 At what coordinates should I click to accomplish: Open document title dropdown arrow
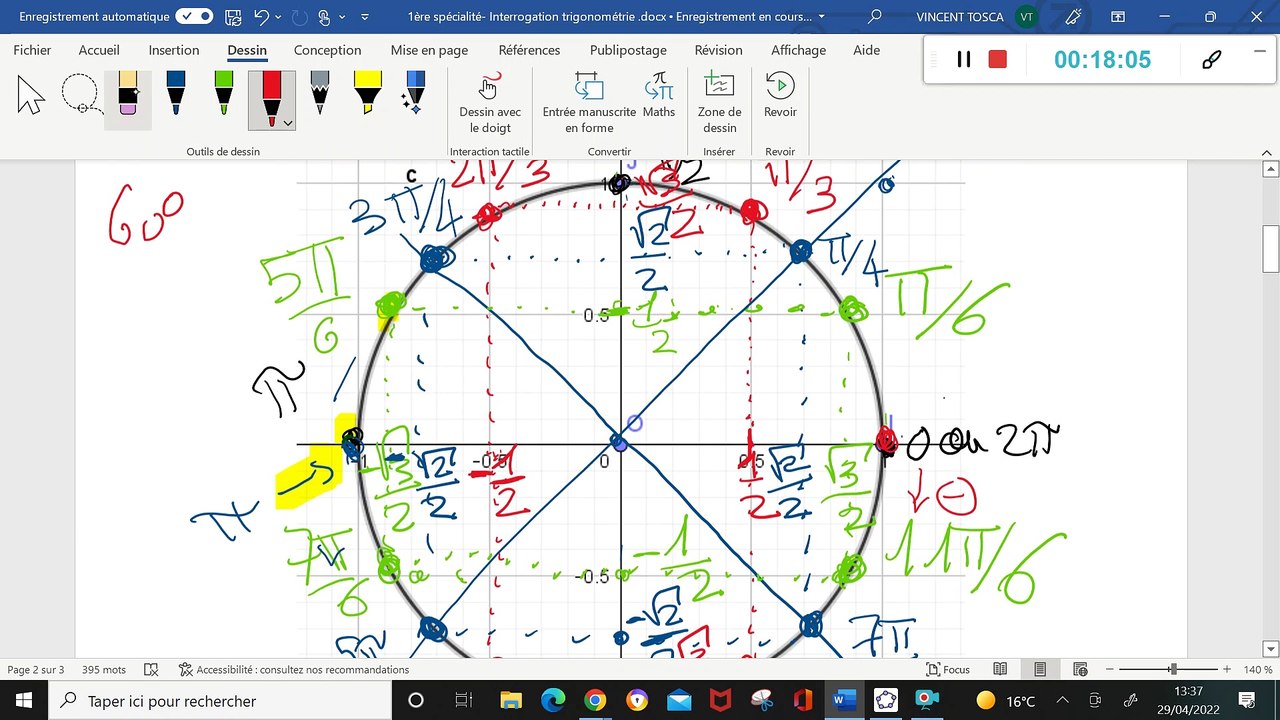(x=822, y=17)
